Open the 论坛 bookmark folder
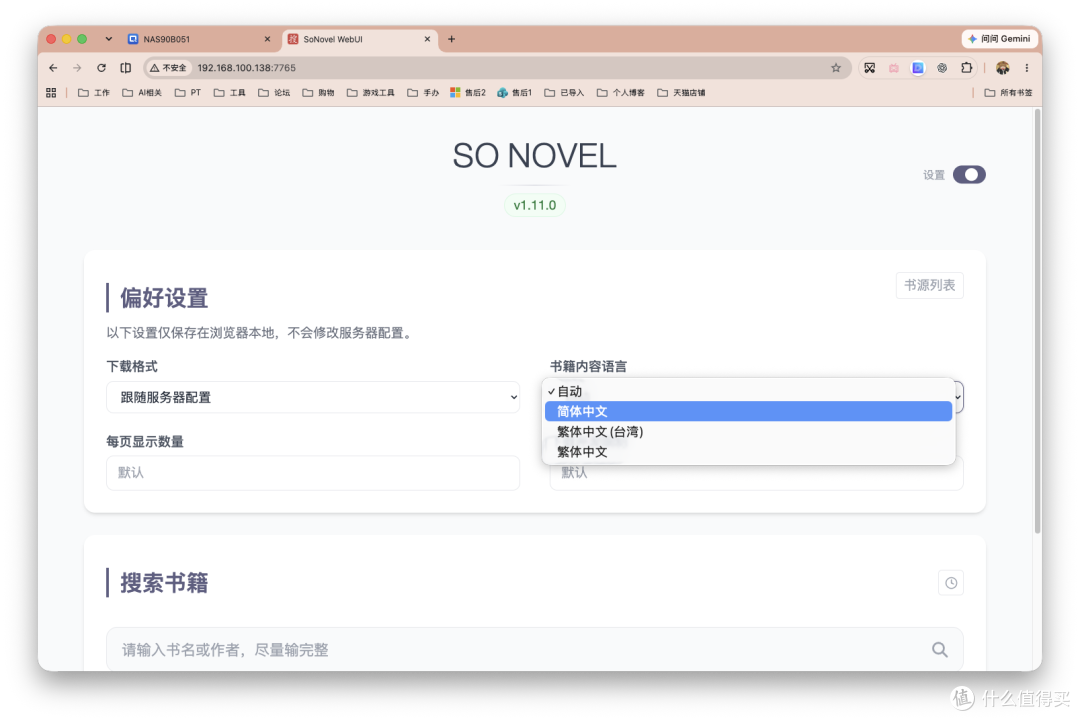This screenshot has height=721, width=1080. [274, 92]
